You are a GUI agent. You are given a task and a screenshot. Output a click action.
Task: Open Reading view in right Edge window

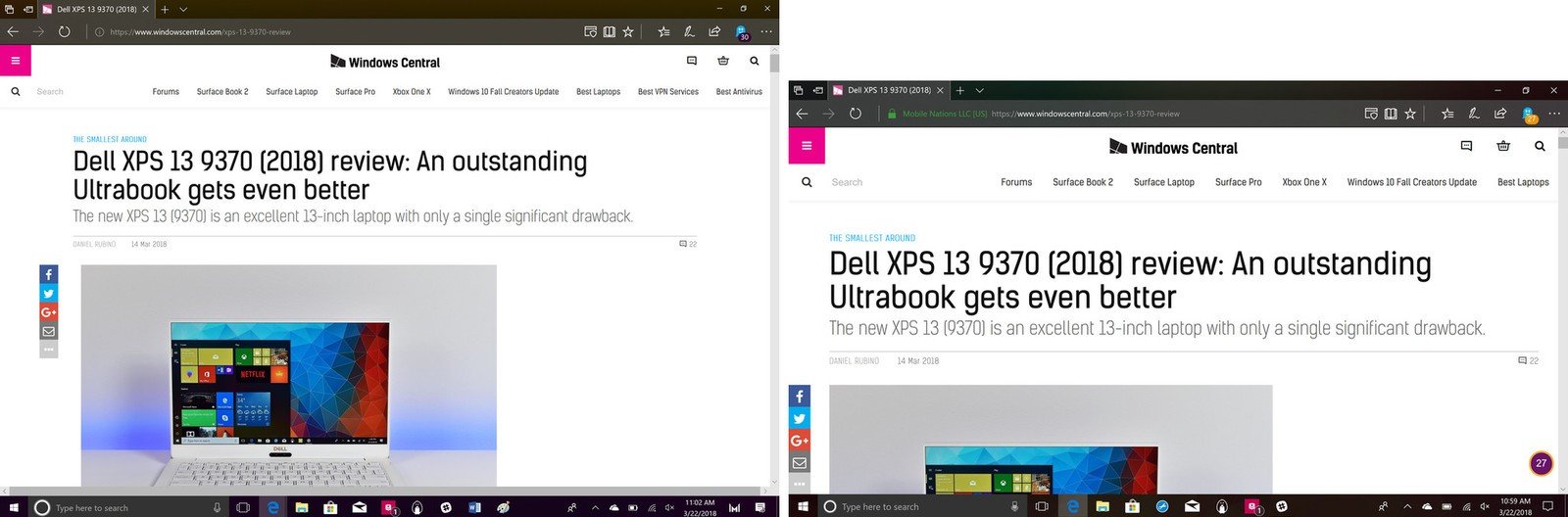coord(1391,114)
